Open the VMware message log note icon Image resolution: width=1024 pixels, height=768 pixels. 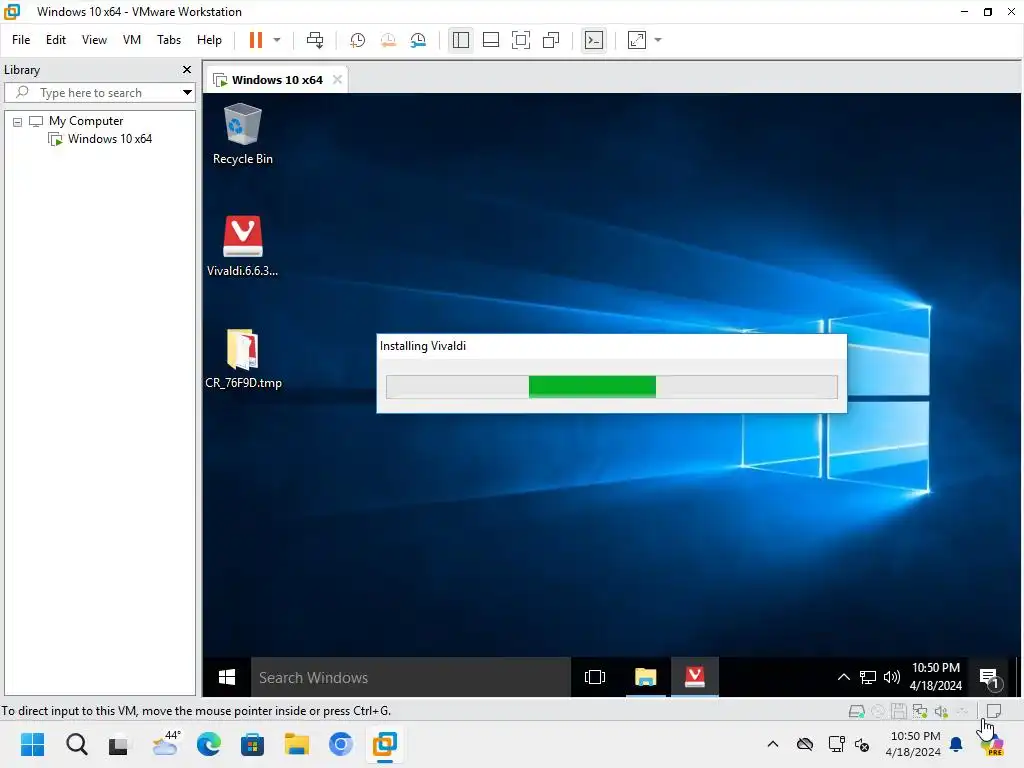pyautogui.click(x=994, y=711)
